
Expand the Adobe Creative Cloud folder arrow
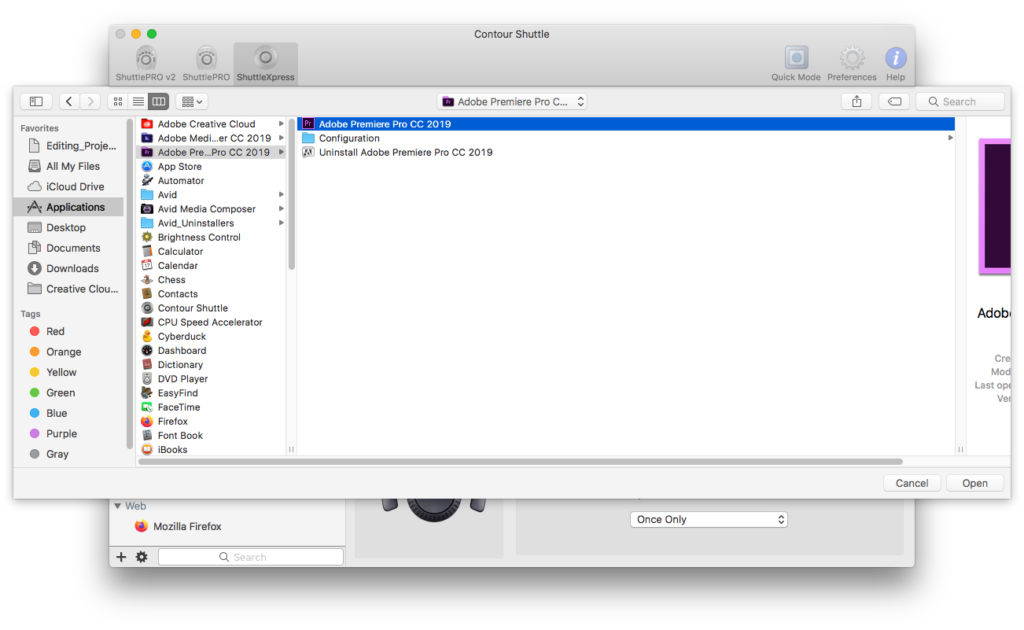point(281,123)
